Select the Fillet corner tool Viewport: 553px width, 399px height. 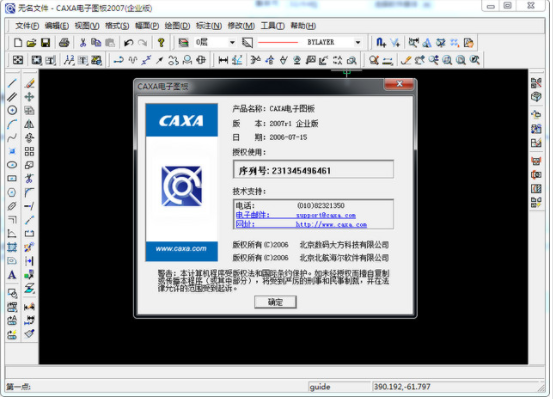29,192
